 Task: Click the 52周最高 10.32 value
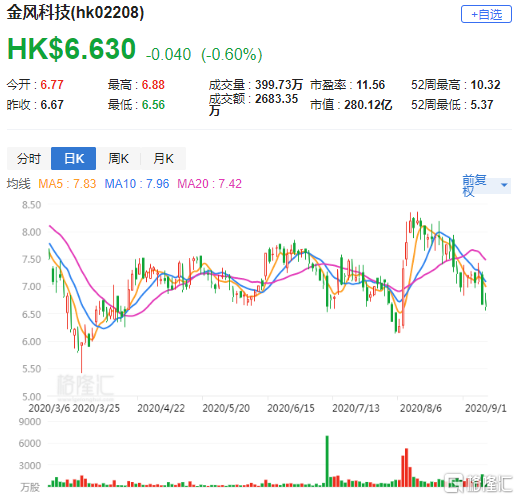click(x=485, y=85)
